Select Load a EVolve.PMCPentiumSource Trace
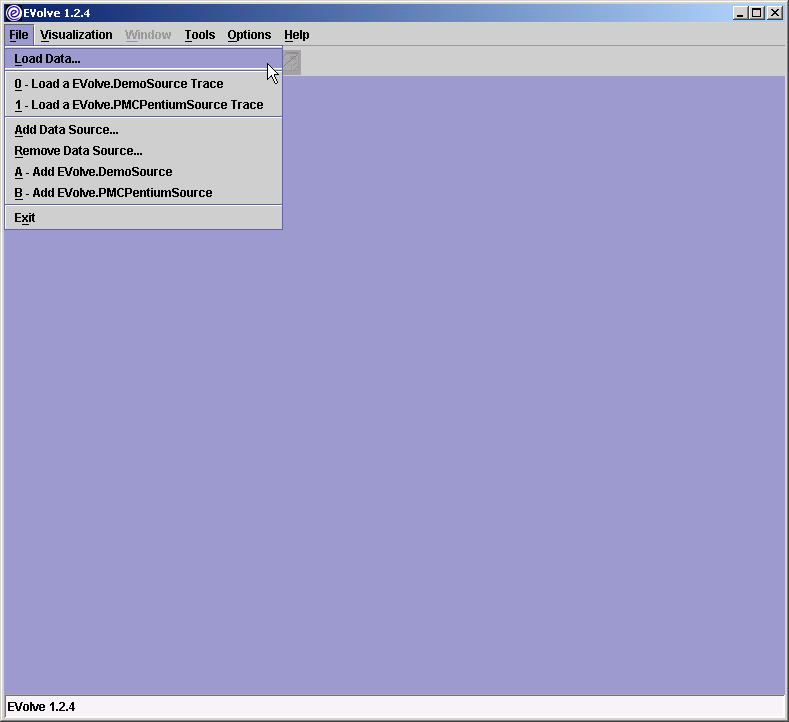Screen dimensions: 789x722 tap(143, 105)
